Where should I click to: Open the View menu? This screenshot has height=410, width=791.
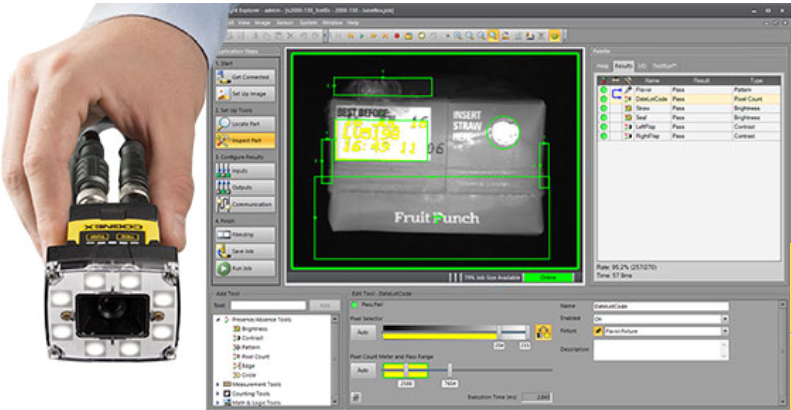[244, 23]
